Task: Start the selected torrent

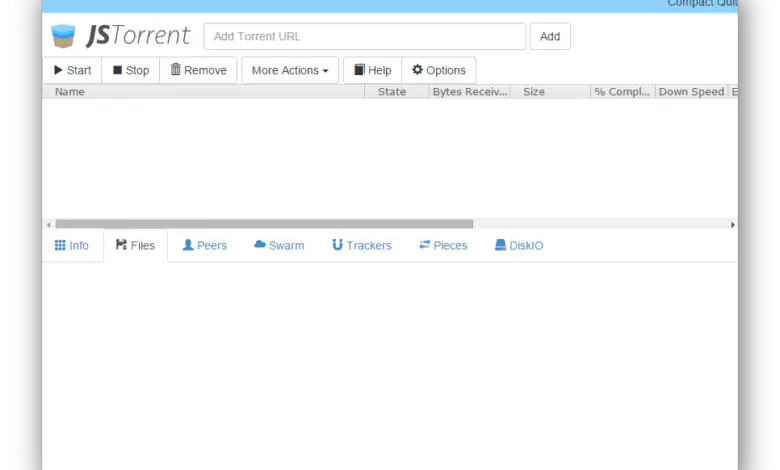Action: coord(73,70)
